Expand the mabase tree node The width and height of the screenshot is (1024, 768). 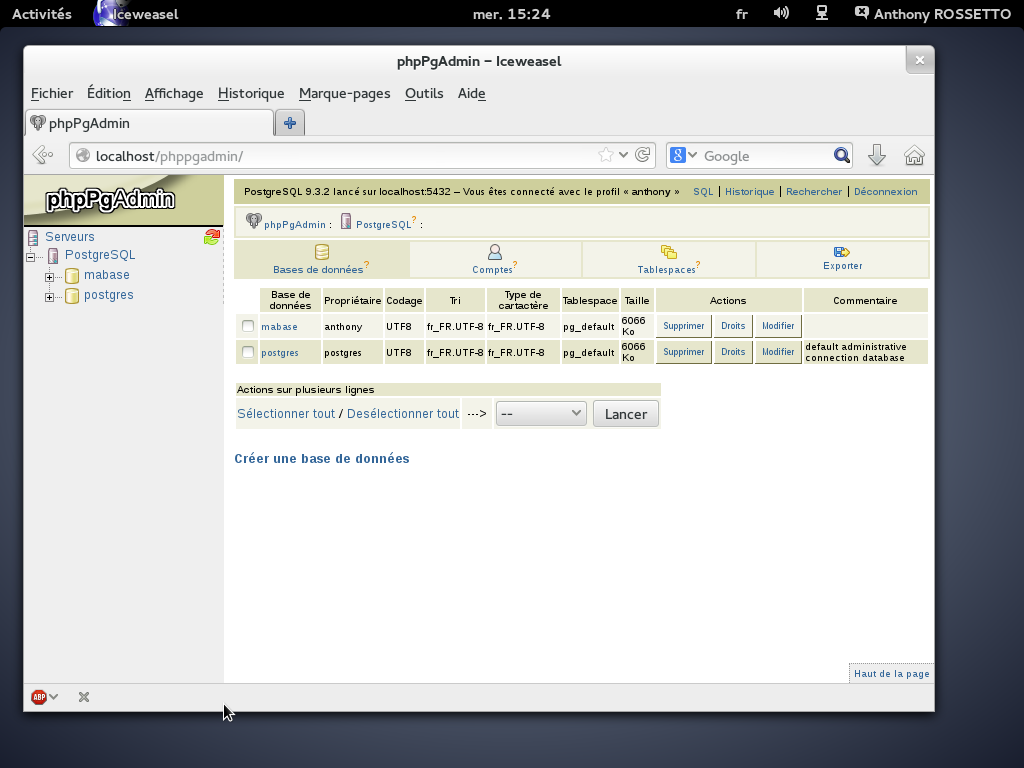click(50, 277)
